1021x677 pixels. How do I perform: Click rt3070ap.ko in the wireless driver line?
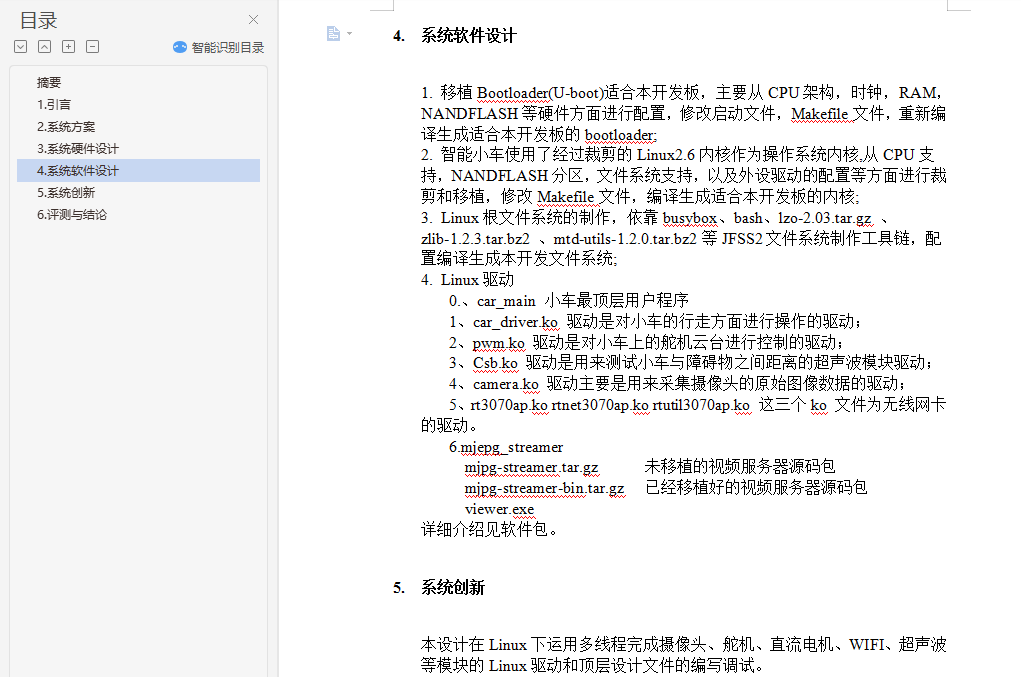[x=509, y=406]
